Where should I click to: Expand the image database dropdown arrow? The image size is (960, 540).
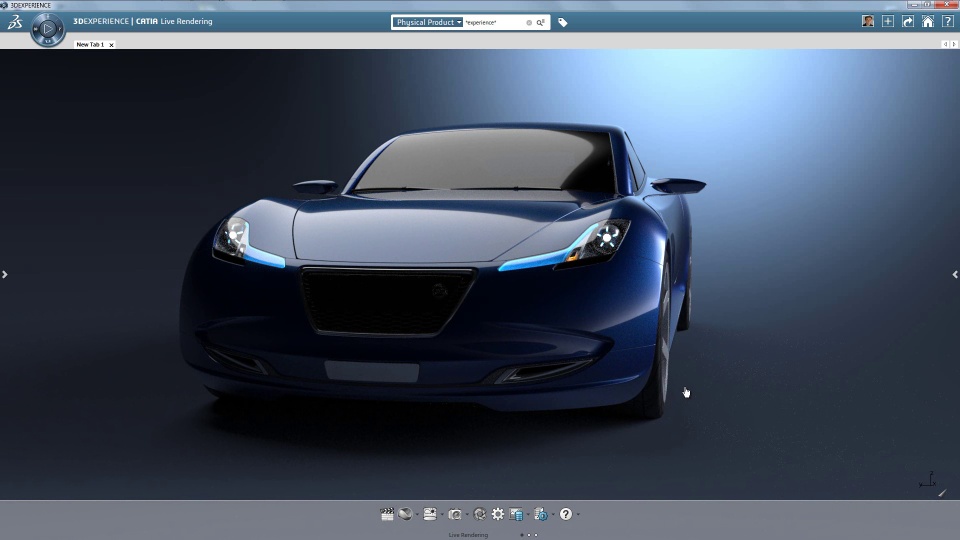pyautogui.click(x=528, y=514)
